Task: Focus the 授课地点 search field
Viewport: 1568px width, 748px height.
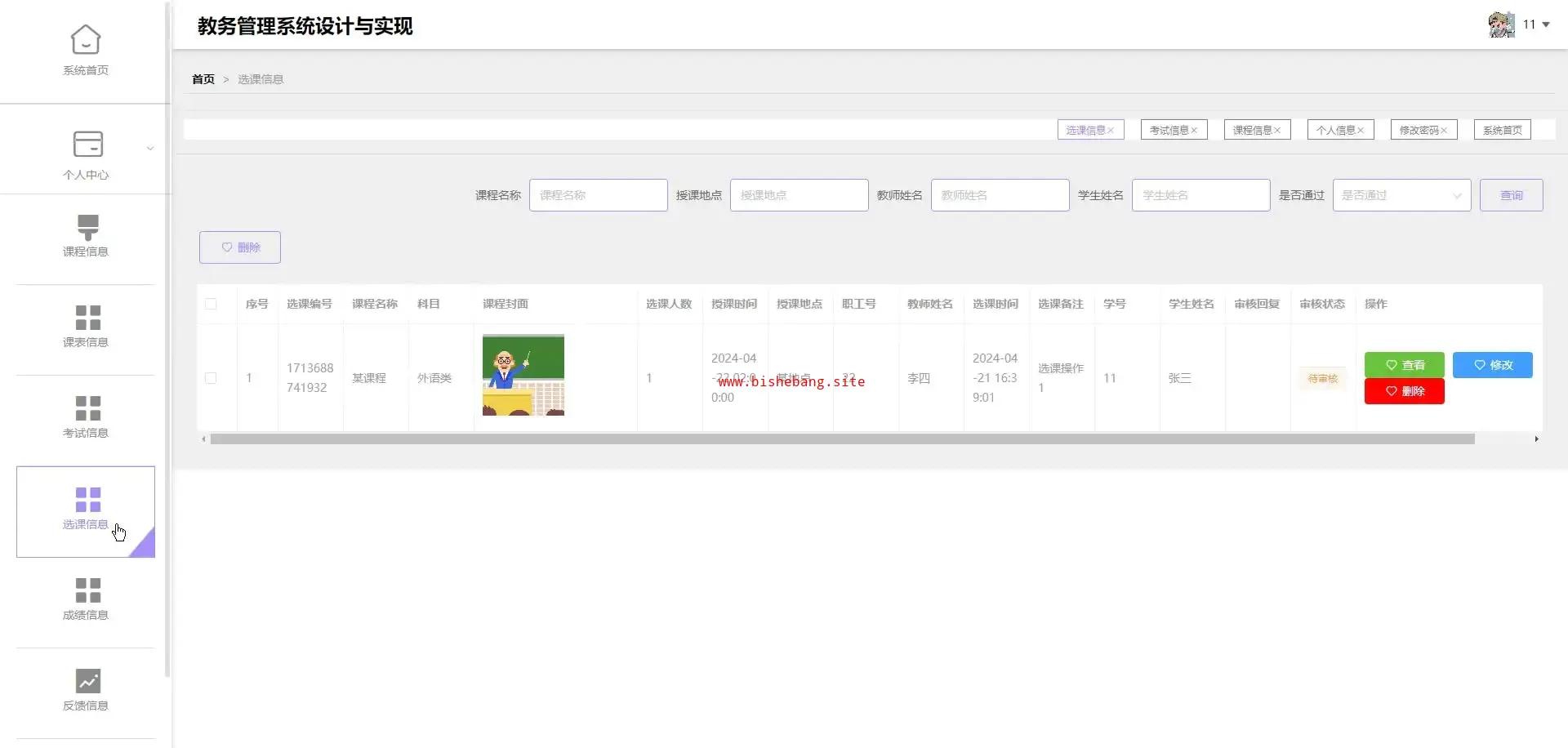Action: click(x=800, y=195)
